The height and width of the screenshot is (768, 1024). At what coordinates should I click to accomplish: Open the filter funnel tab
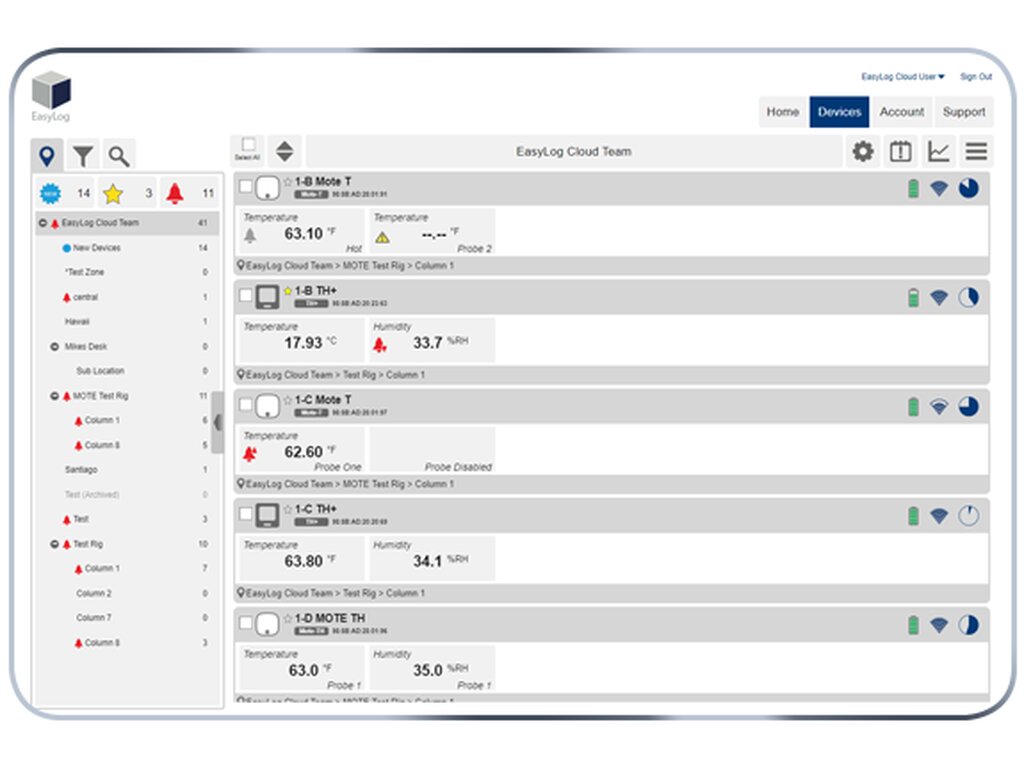click(83, 155)
